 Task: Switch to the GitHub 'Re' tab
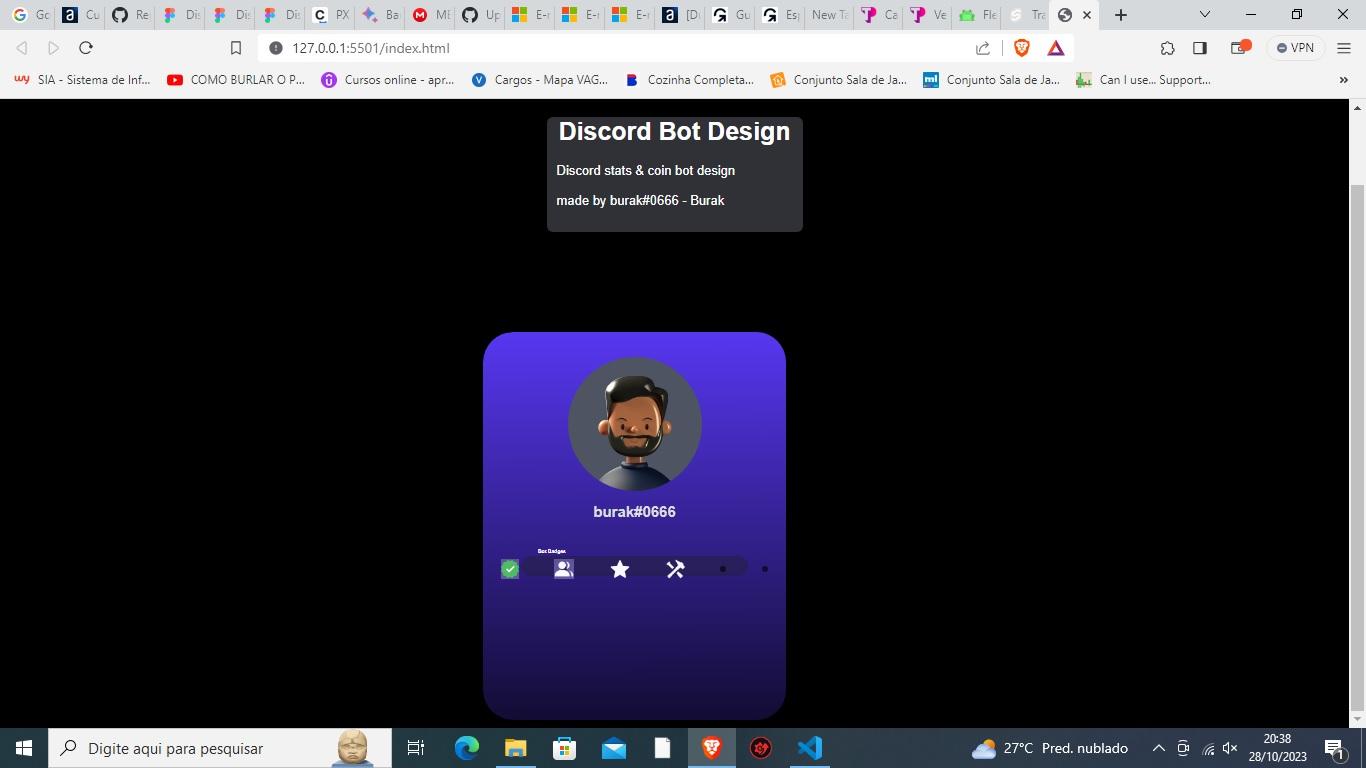click(x=130, y=15)
